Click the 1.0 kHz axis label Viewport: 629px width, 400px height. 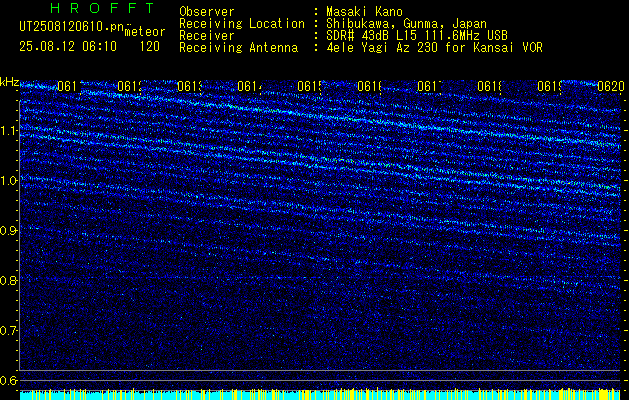point(9,181)
